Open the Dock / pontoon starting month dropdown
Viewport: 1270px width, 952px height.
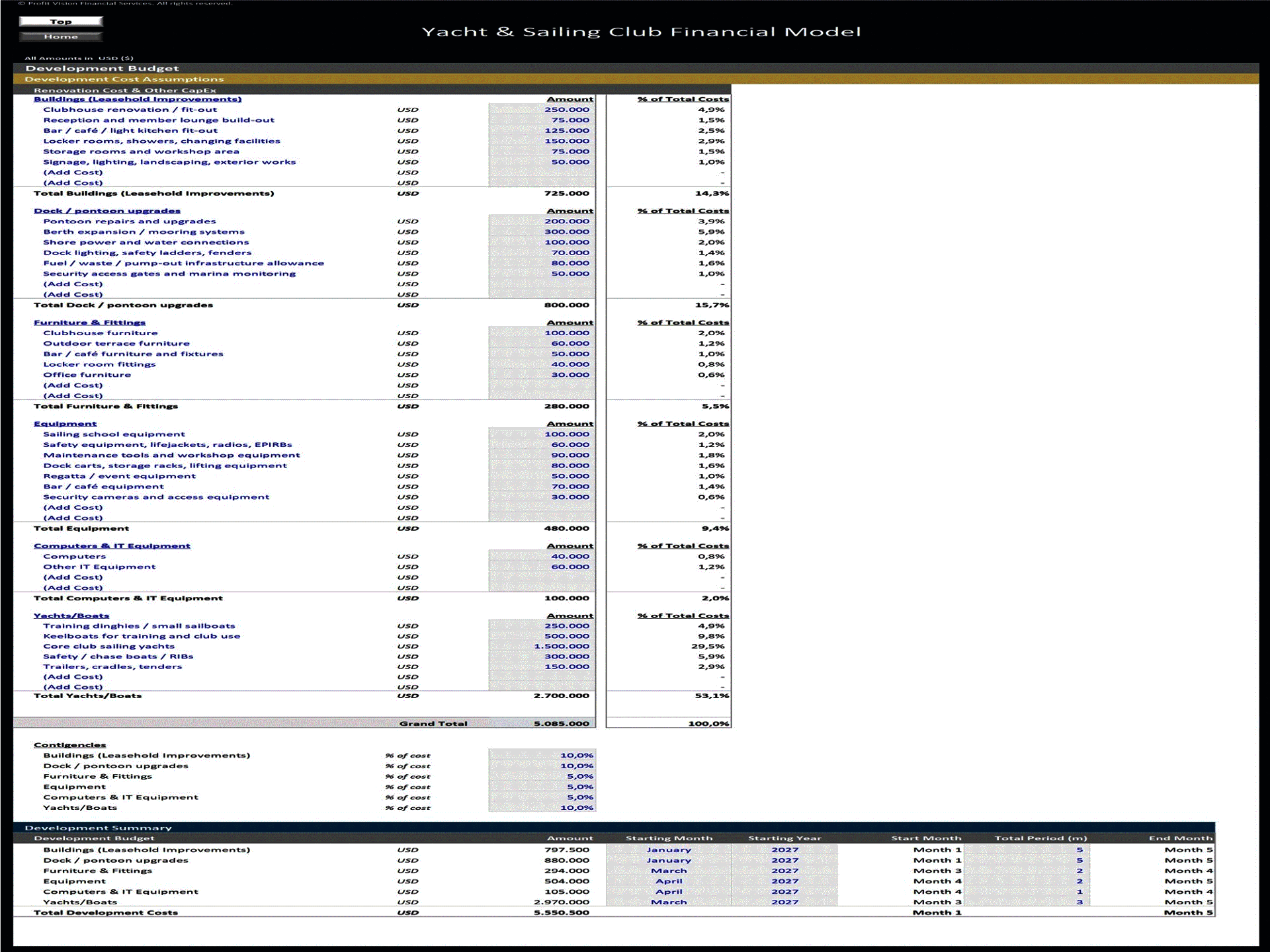(x=669, y=861)
